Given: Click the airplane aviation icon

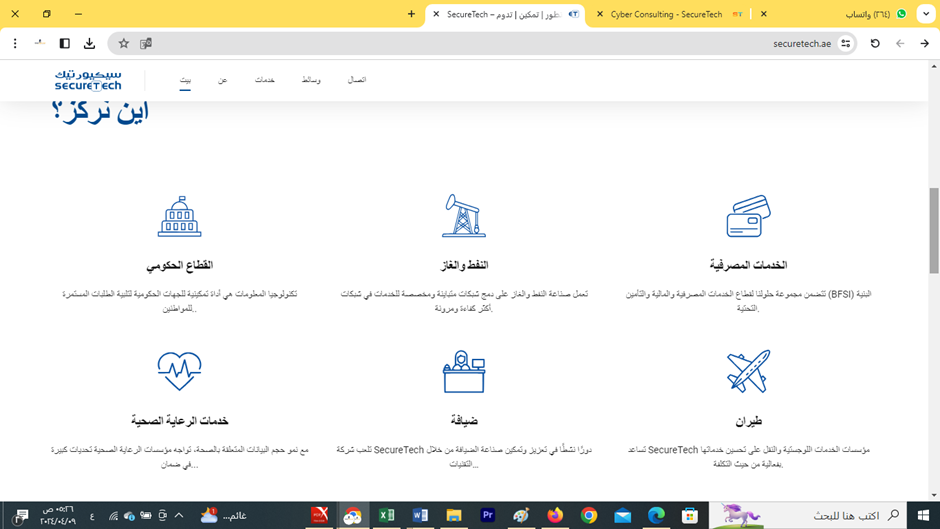Looking at the screenshot, I should (x=748, y=372).
